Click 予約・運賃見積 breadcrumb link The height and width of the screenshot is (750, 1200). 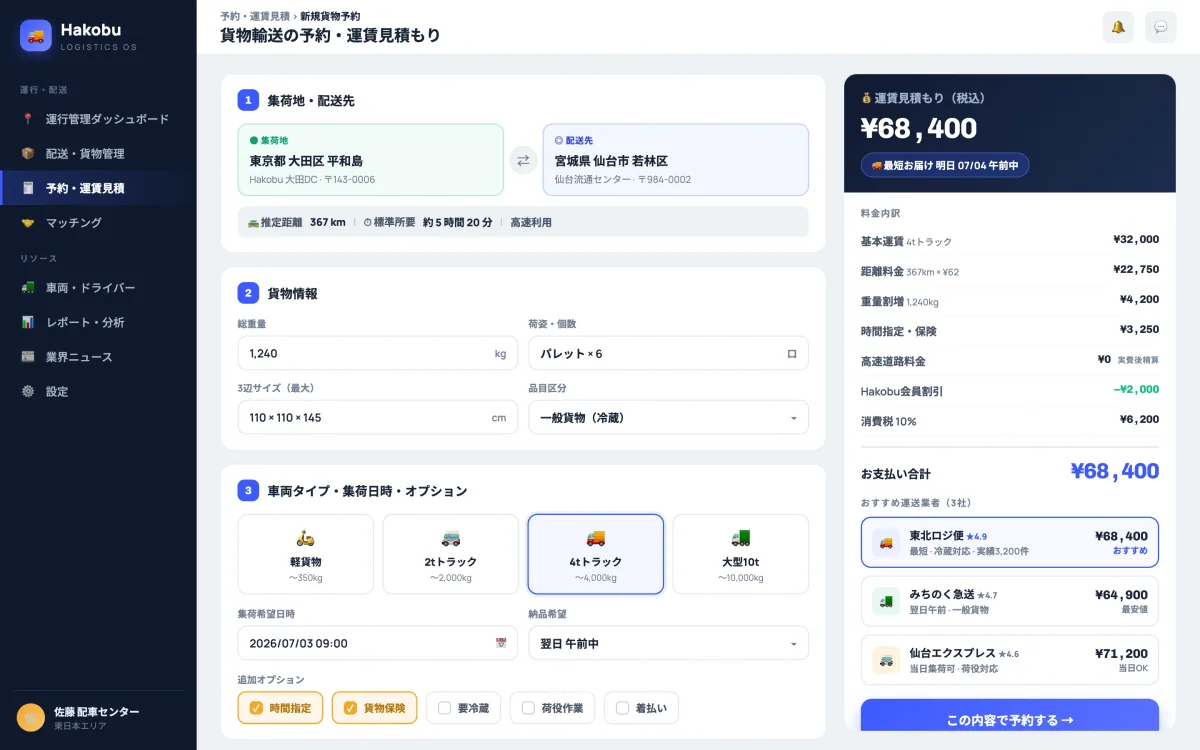pos(255,16)
